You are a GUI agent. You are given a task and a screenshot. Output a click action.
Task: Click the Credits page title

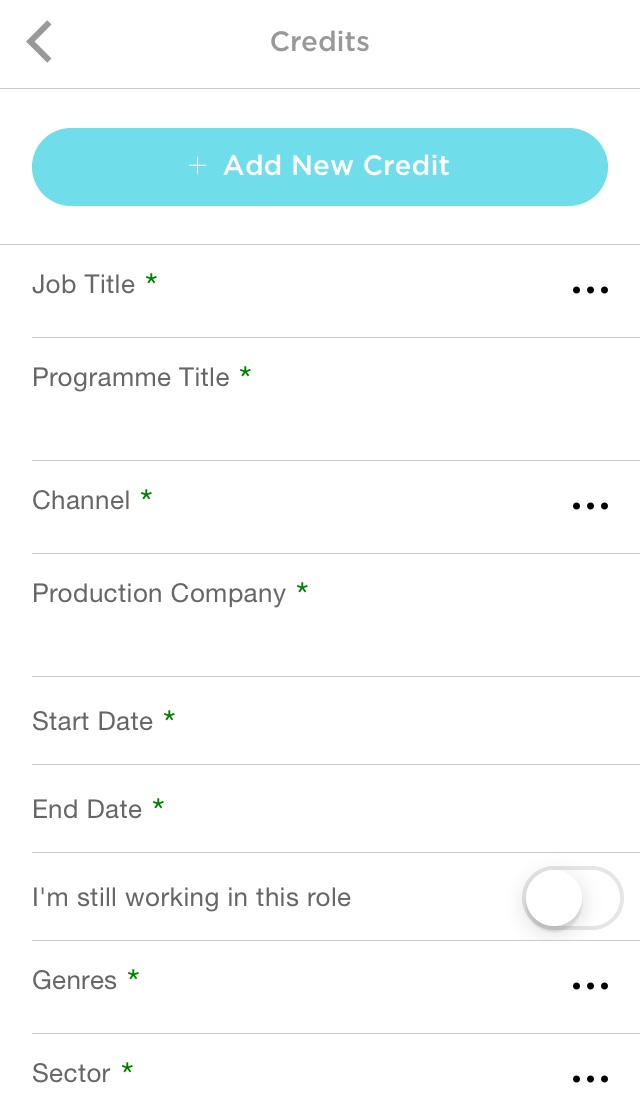(x=320, y=42)
